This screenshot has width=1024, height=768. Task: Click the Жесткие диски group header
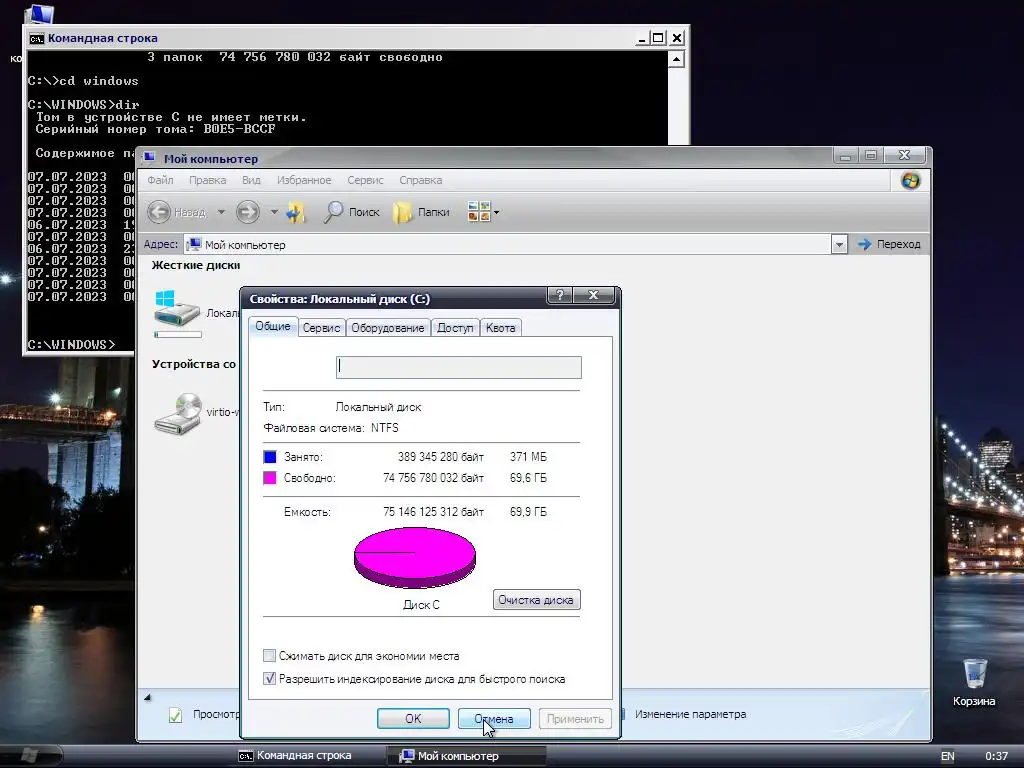point(196,265)
